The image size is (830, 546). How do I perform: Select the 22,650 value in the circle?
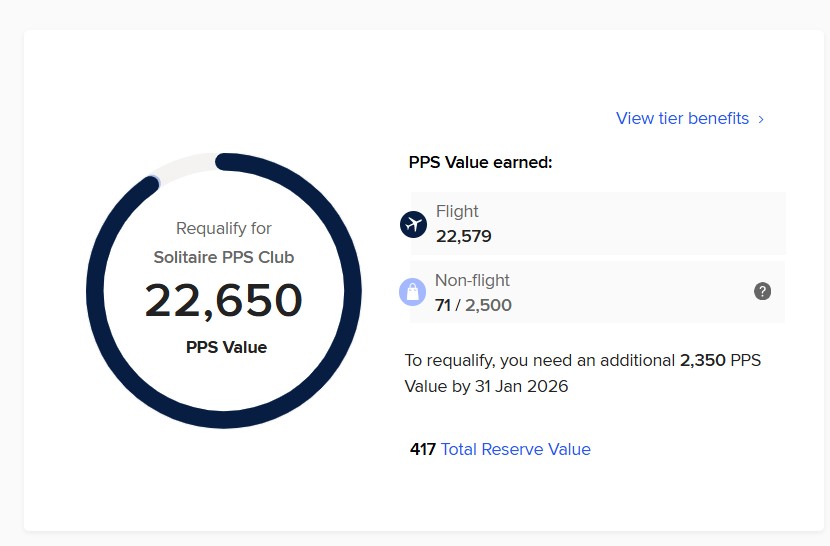pyautogui.click(x=223, y=301)
